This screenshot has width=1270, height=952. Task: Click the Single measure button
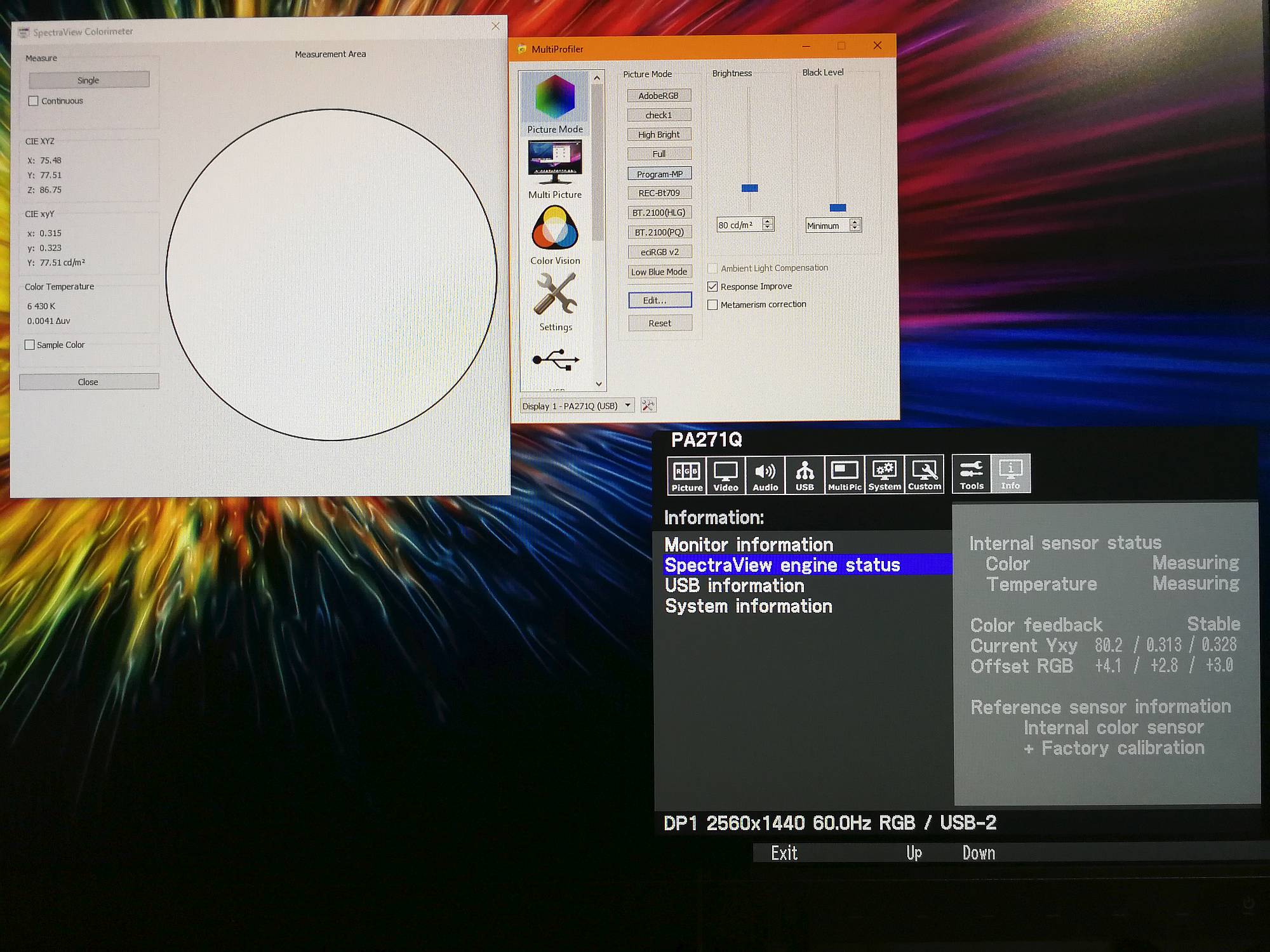89,80
